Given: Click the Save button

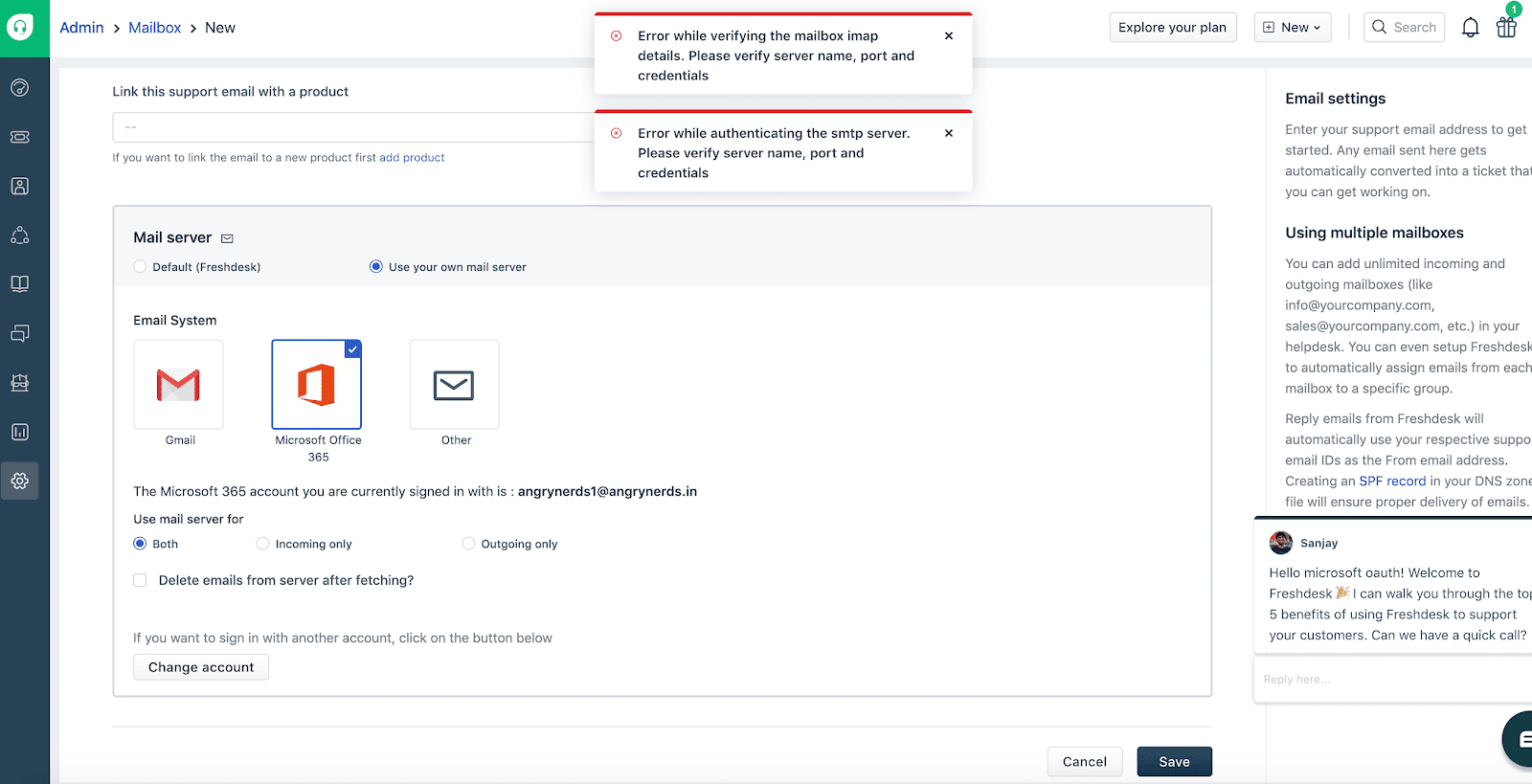Looking at the screenshot, I should (x=1175, y=762).
